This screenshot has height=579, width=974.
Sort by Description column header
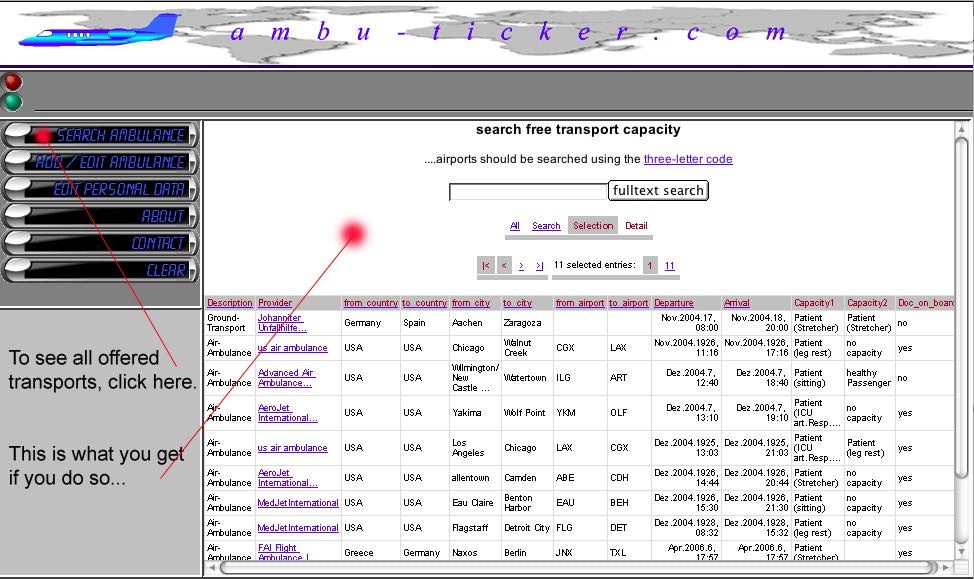[230, 303]
